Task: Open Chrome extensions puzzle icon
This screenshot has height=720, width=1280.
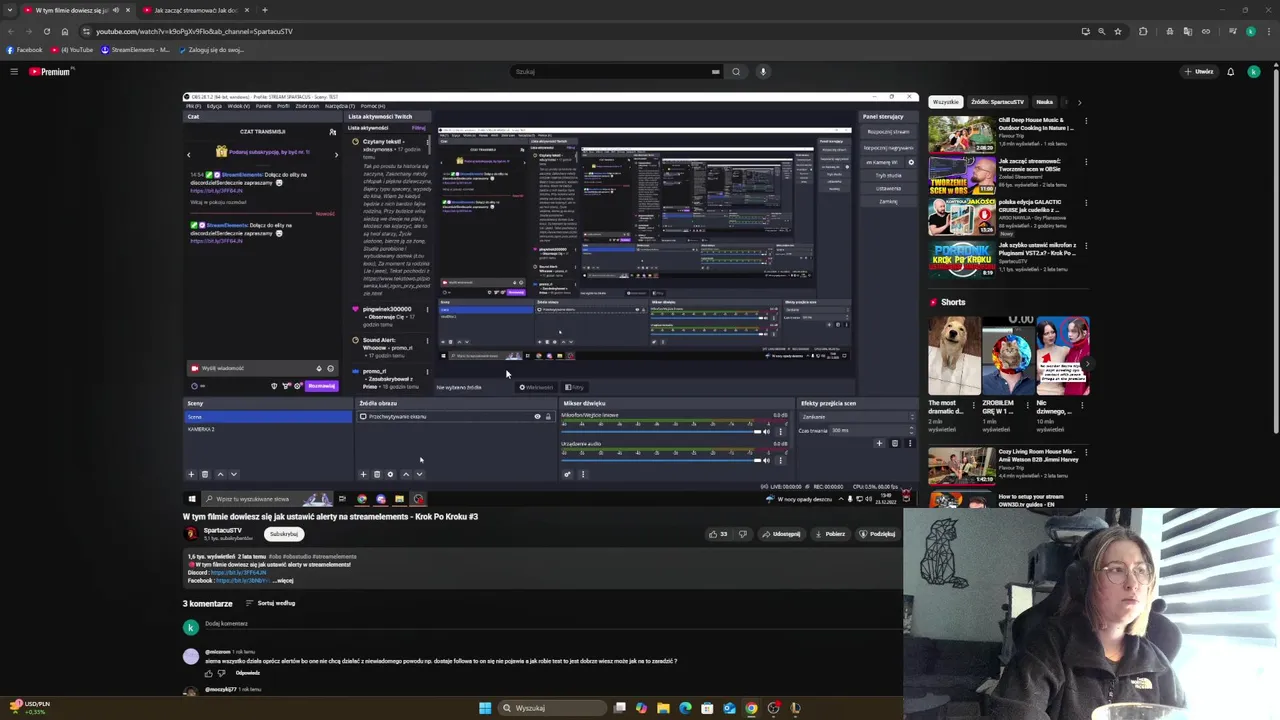Action: click(1143, 31)
